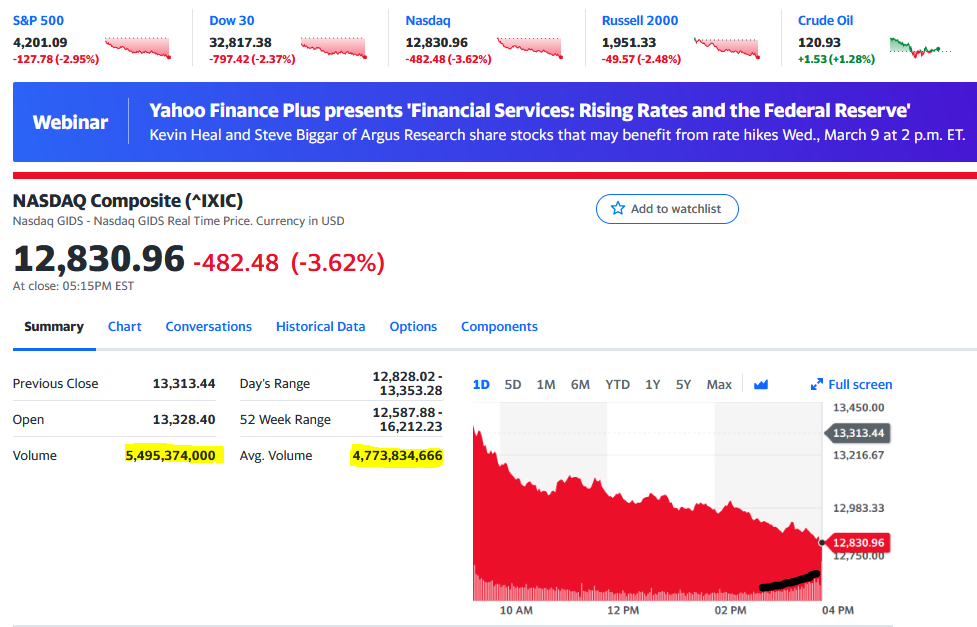Open the Crude Oil ticker link
Viewport: 977px width, 627px height.
click(x=825, y=21)
